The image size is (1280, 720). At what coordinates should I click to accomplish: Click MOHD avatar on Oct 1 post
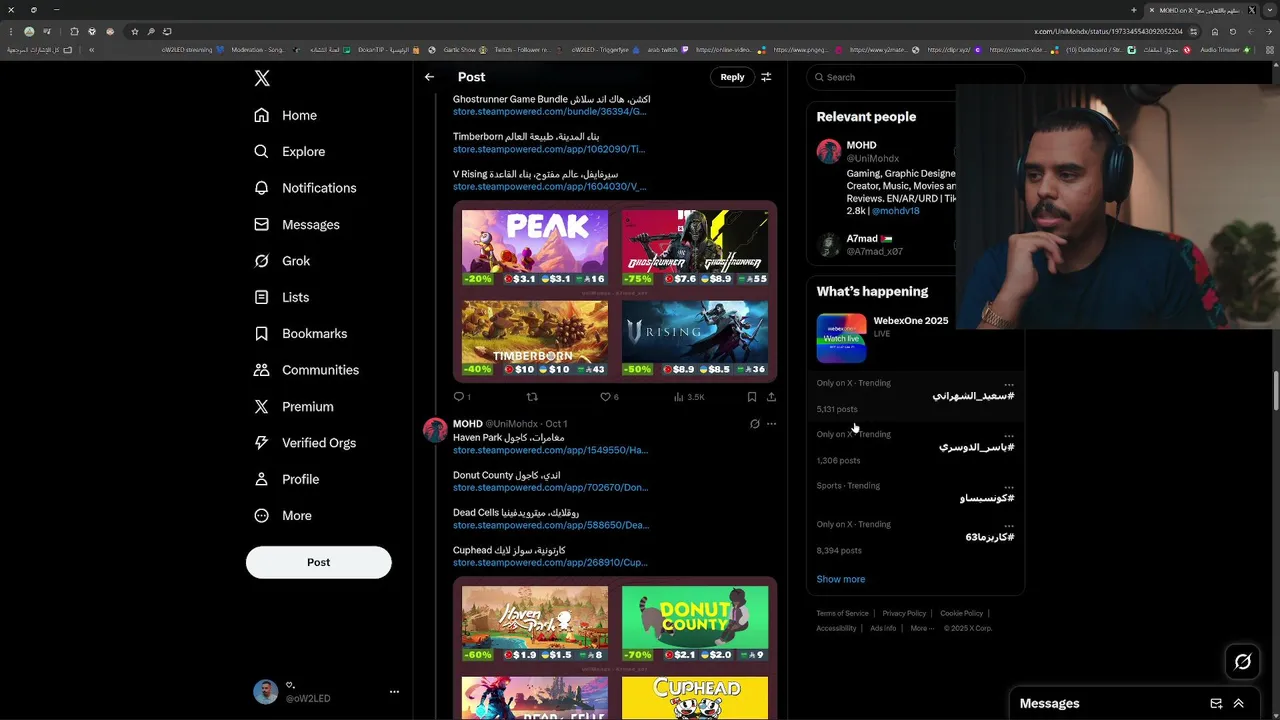pyautogui.click(x=435, y=431)
